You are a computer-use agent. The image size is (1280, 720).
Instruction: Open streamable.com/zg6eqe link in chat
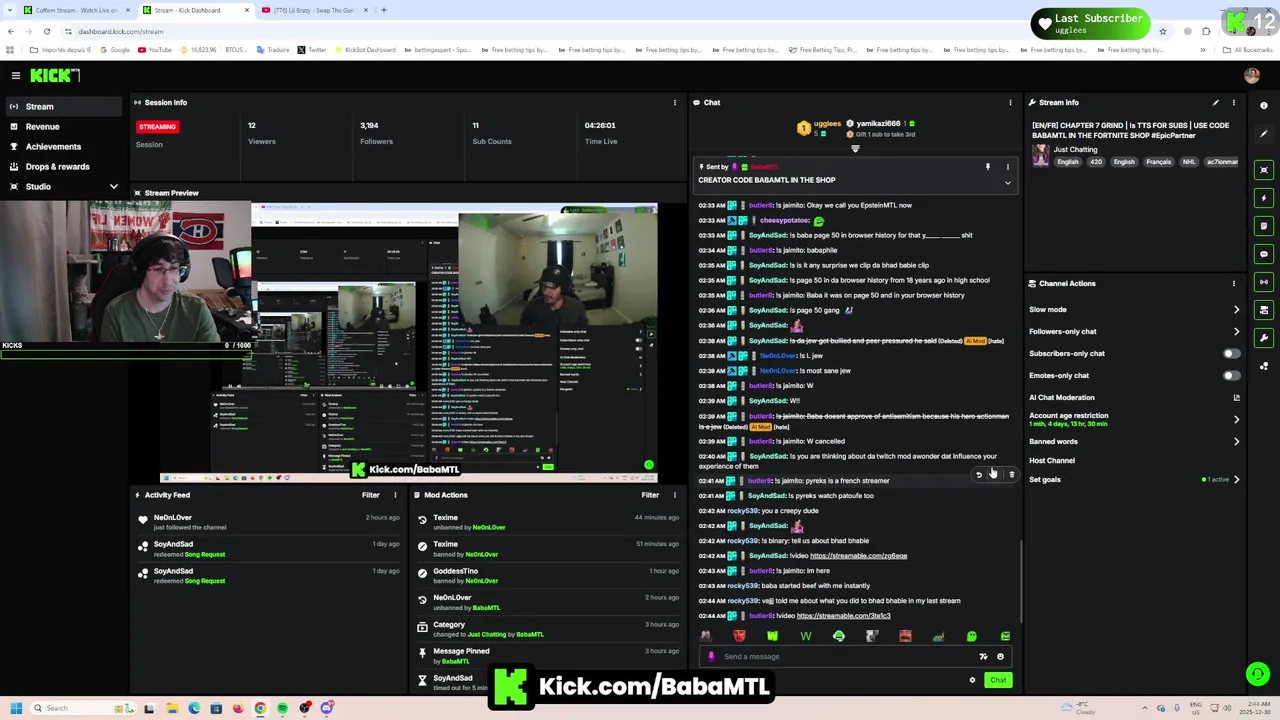point(858,556)
